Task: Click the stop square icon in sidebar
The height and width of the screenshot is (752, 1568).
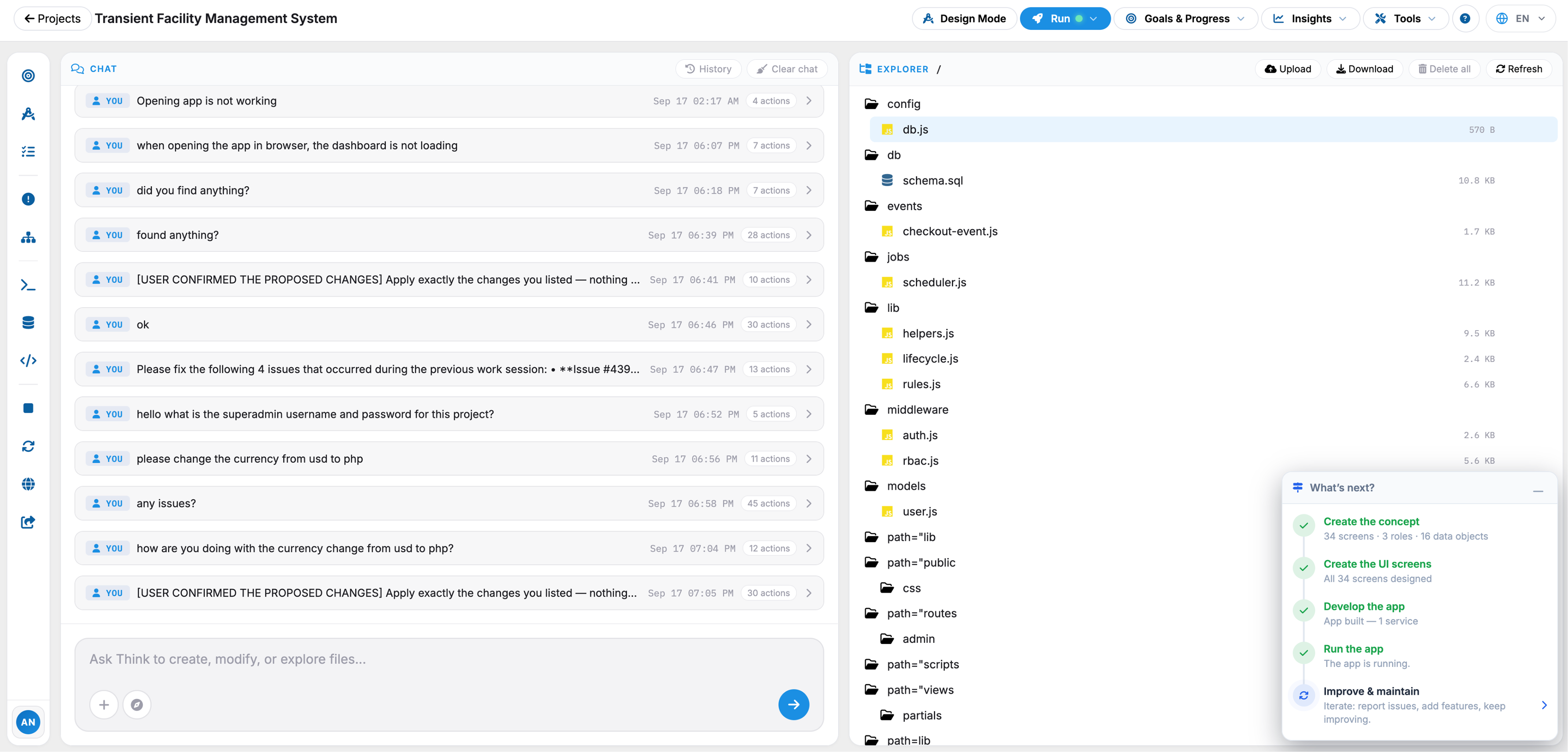Action: click(28, 408)
